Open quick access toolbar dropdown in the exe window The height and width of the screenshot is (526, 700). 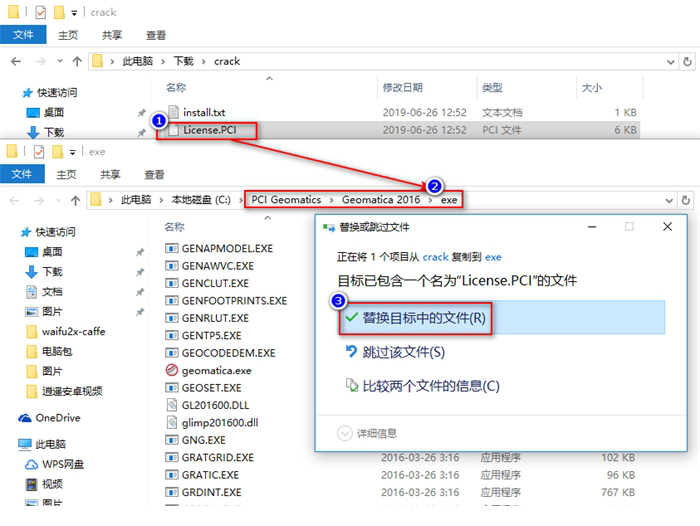pos(73,152)
